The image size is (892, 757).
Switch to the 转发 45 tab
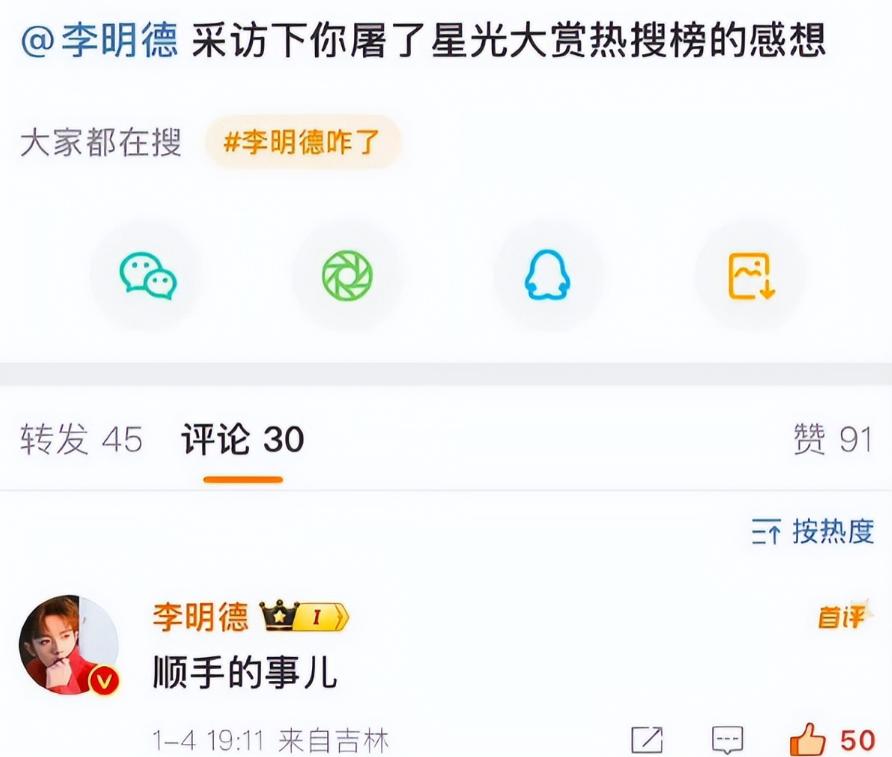tap(81, 439)
